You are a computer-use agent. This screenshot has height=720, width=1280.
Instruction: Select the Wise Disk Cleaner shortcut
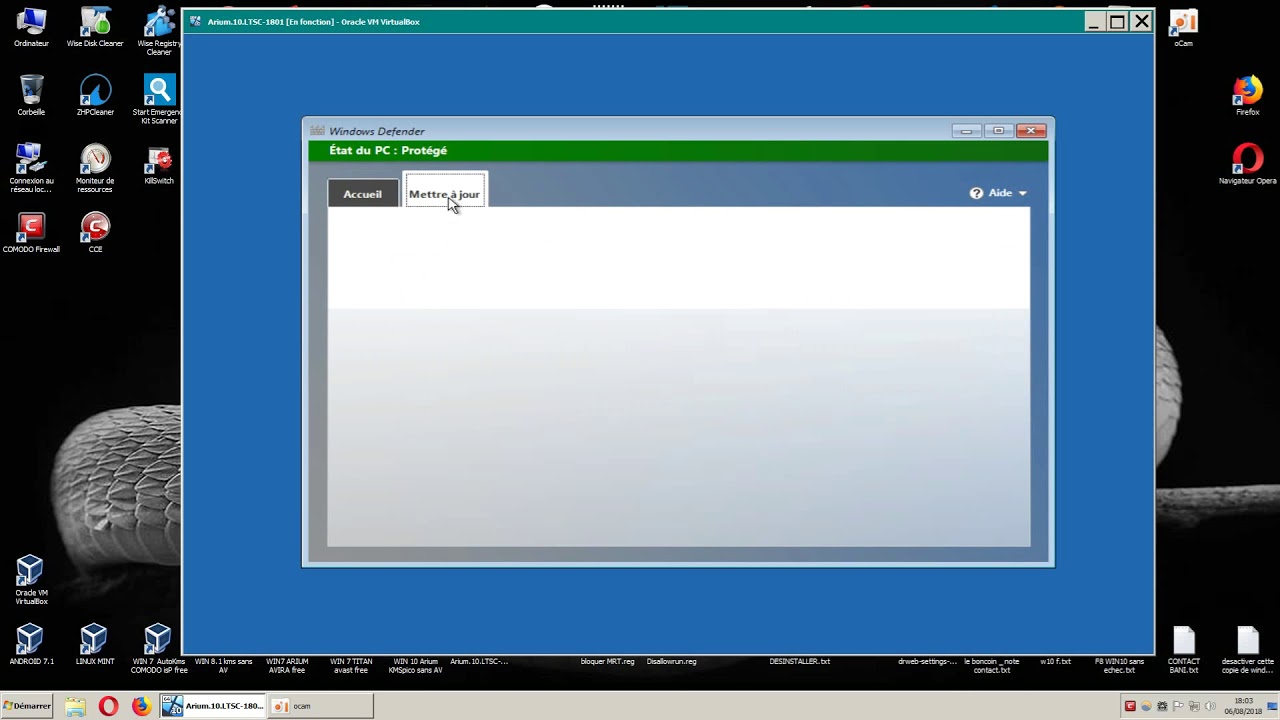(95, 28)
